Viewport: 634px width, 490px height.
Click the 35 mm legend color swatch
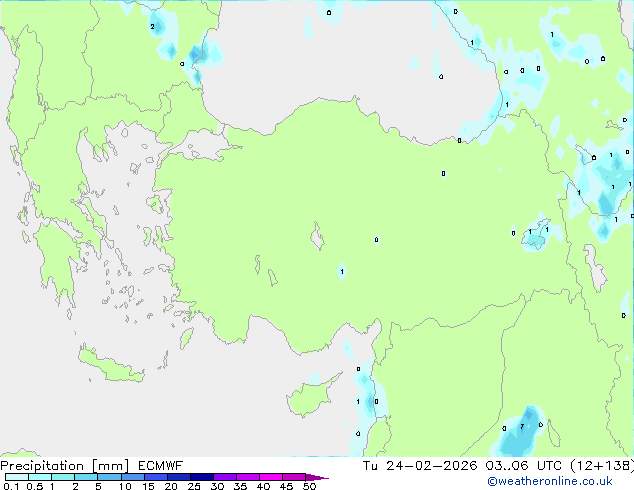click(247, 477)
